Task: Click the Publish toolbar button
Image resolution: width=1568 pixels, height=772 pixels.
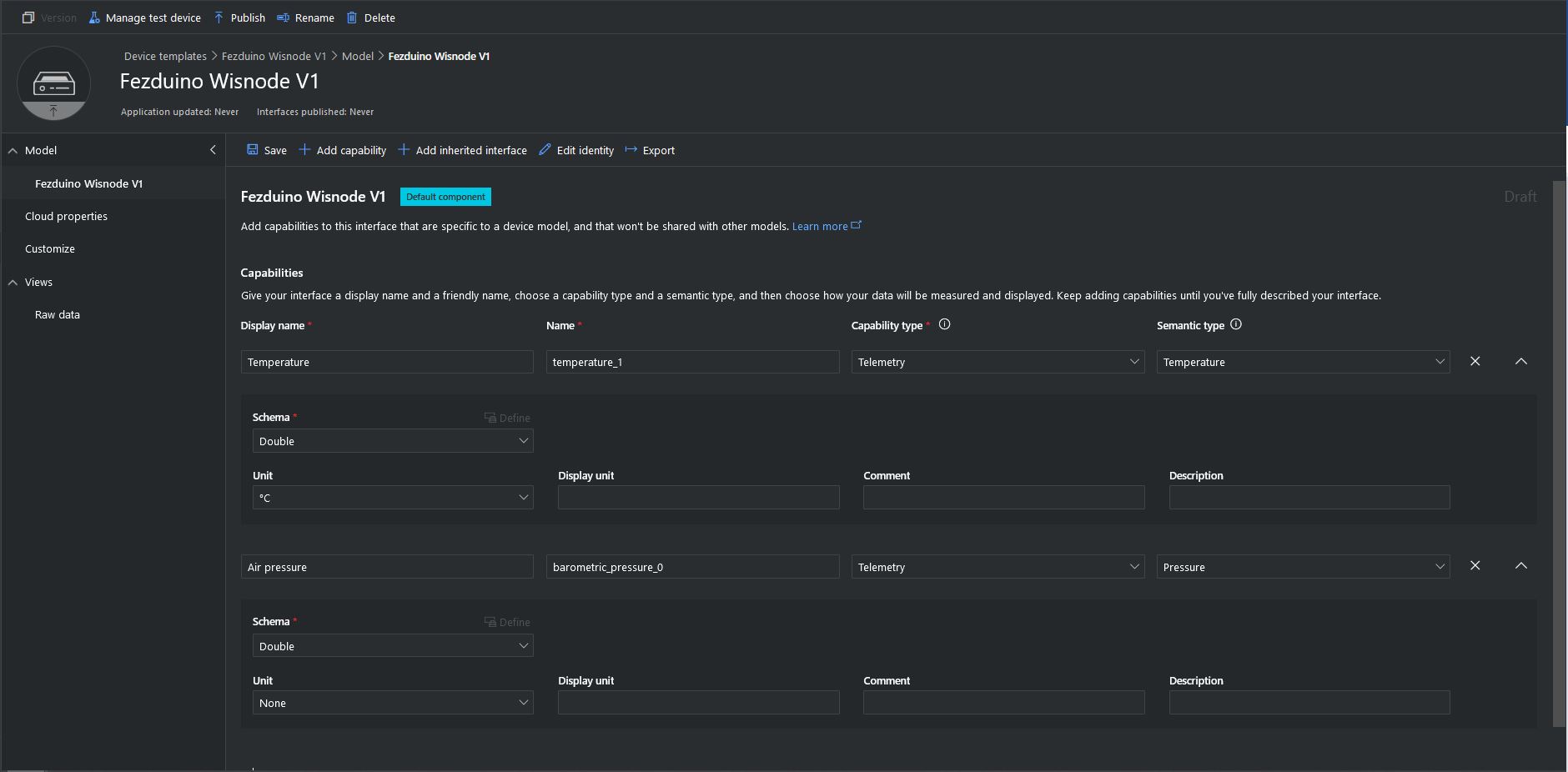Action: click(239, 18)
